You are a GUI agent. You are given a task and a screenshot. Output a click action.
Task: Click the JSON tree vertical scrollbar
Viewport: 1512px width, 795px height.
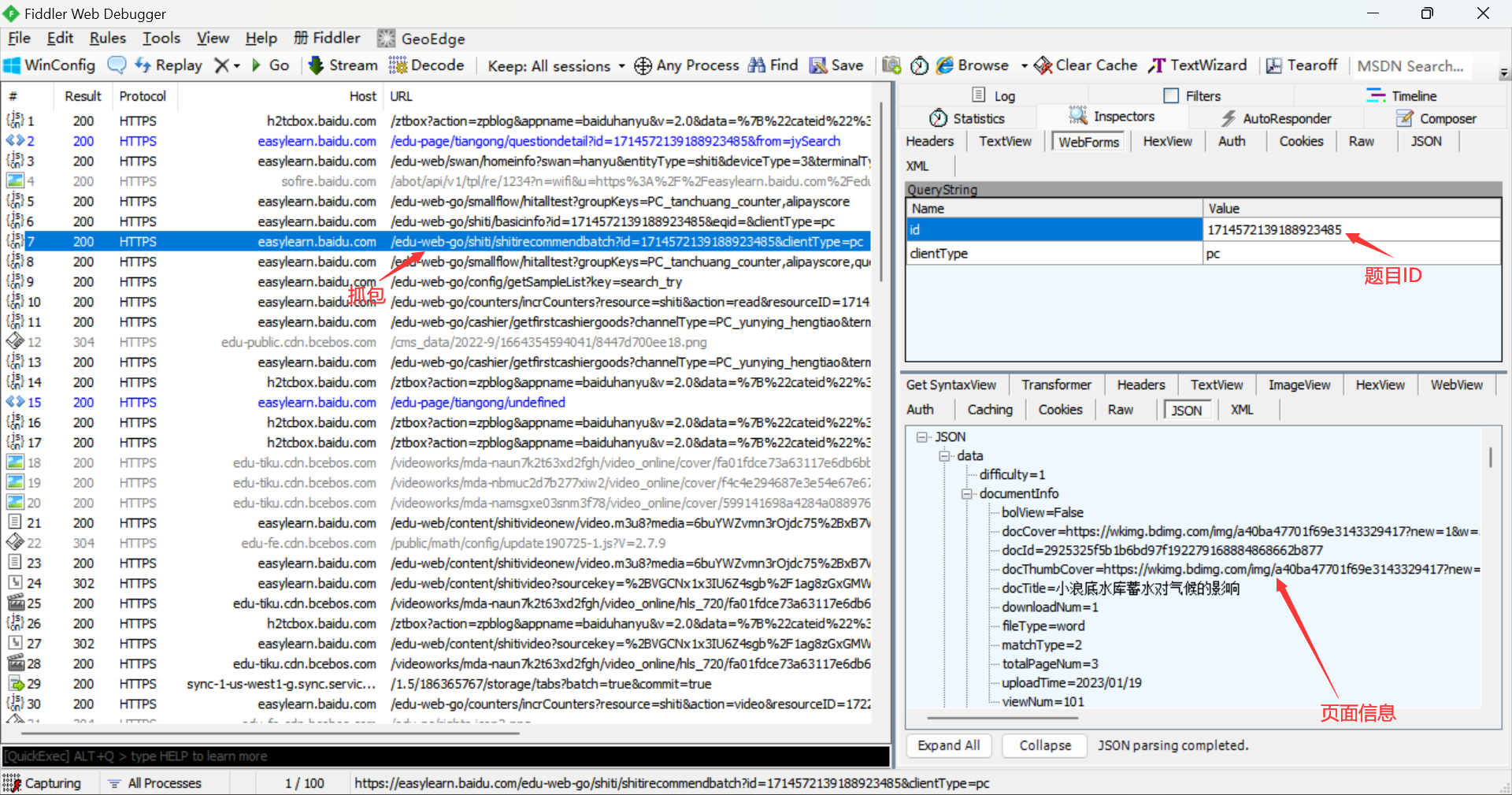[x=1490, y=457]
